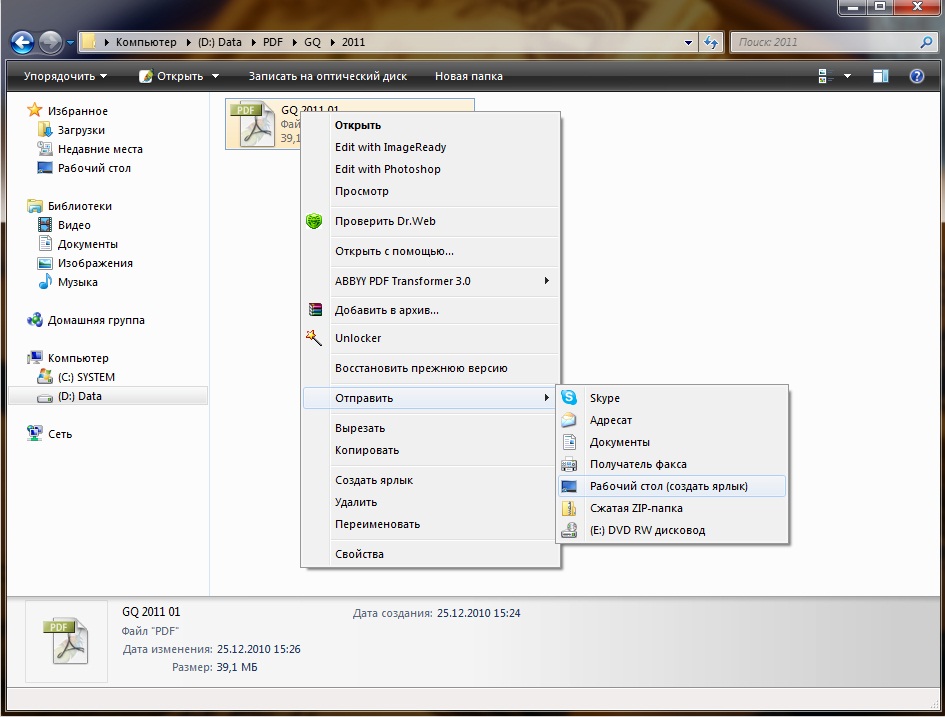
Task: Expand the address bar history dropdown
Action: (x=688, y=43)
